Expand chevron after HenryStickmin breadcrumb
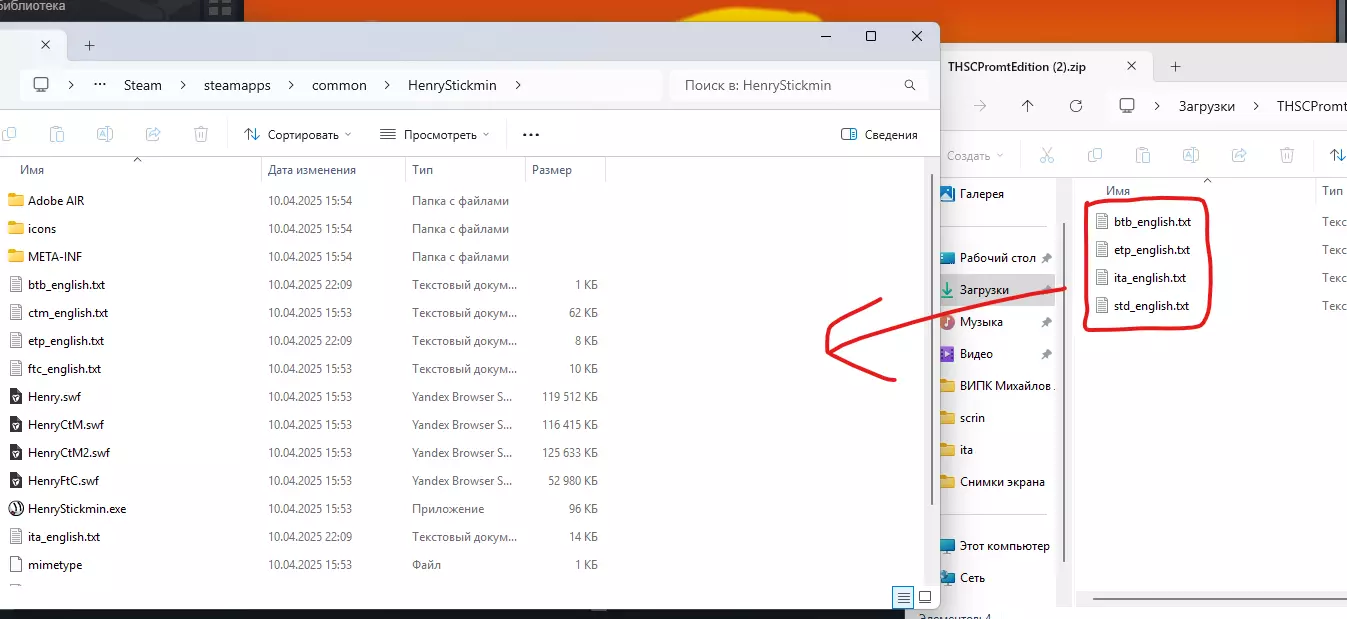The width and height of the screenshot is (1347, 619). 518,85
